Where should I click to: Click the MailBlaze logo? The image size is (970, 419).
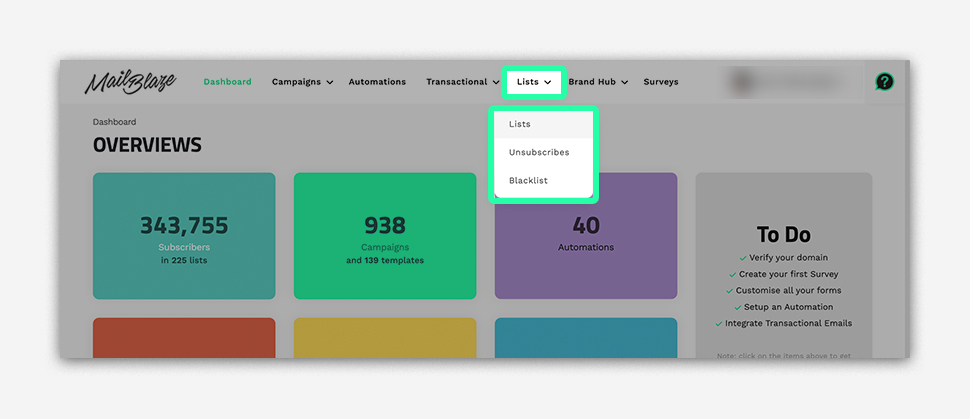pos(130,82)
